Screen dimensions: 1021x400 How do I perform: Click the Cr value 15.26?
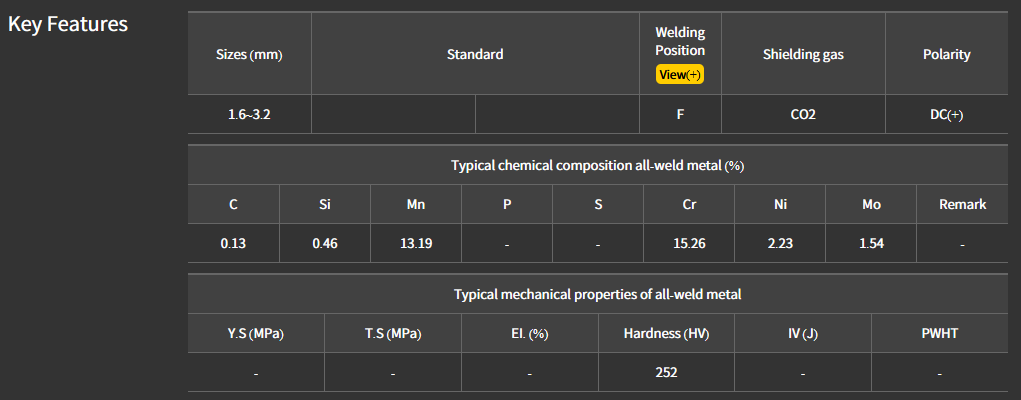pos(689,244)
